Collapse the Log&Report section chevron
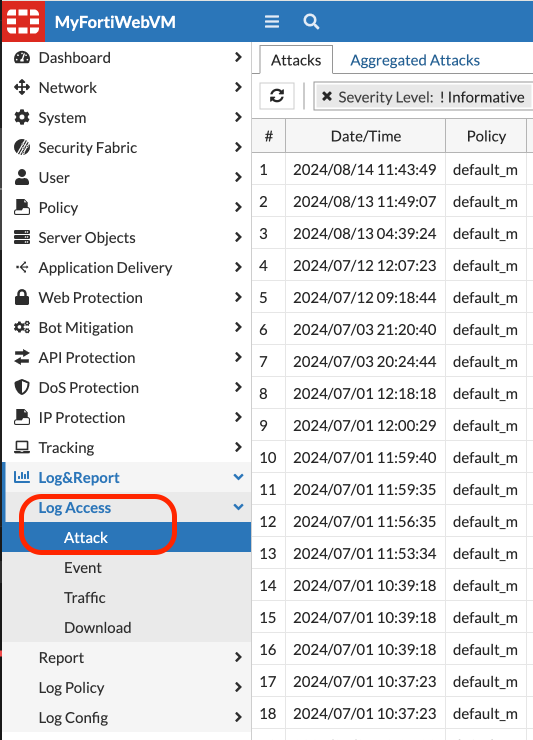 (238, 477)
